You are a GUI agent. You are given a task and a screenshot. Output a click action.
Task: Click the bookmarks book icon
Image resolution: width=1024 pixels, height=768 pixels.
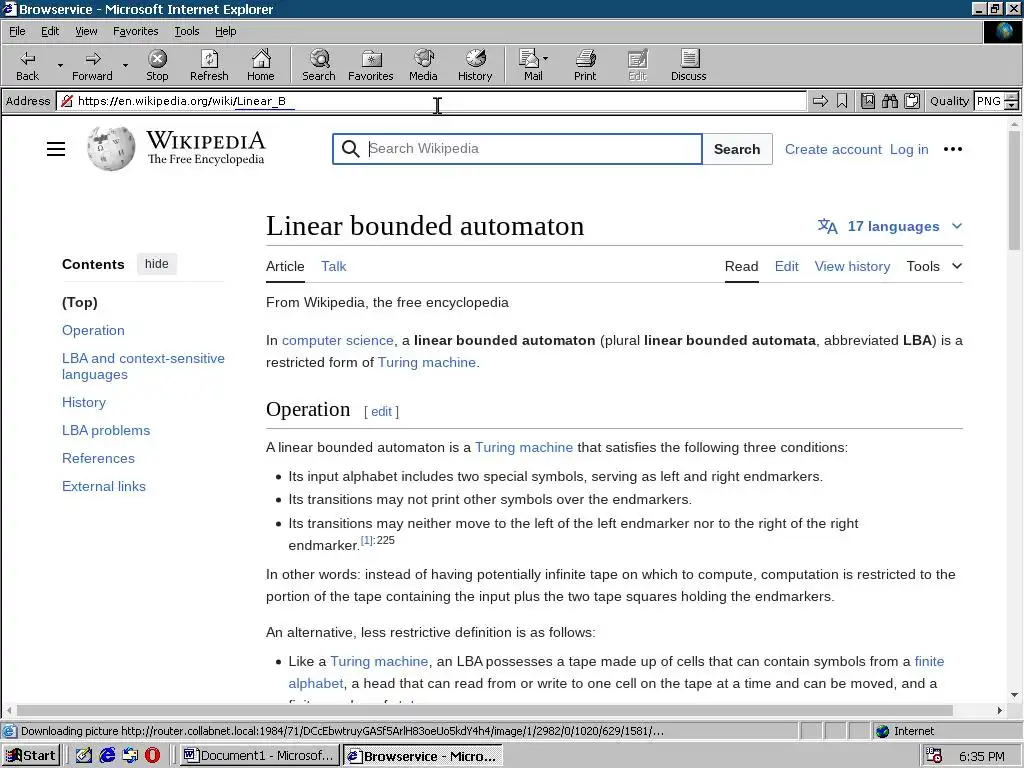tap(868, 101)
